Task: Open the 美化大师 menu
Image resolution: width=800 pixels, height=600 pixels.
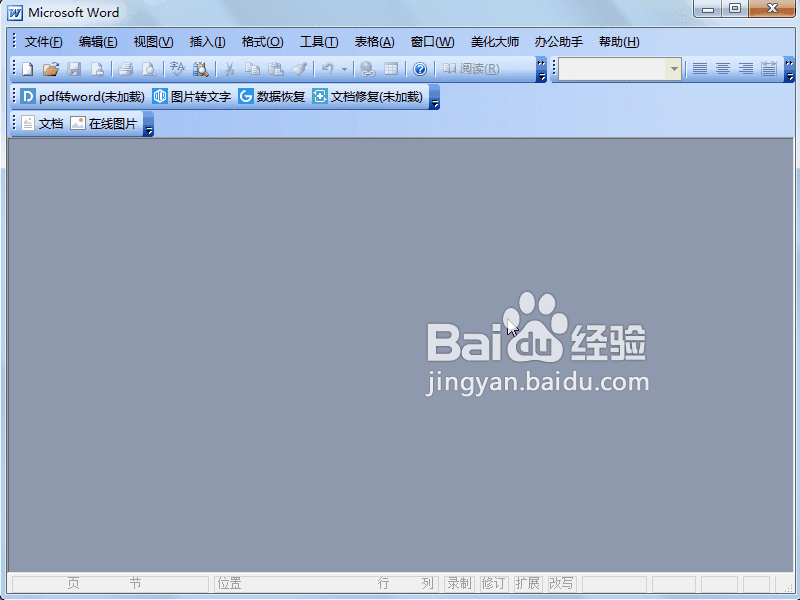Action: [494, 42]
